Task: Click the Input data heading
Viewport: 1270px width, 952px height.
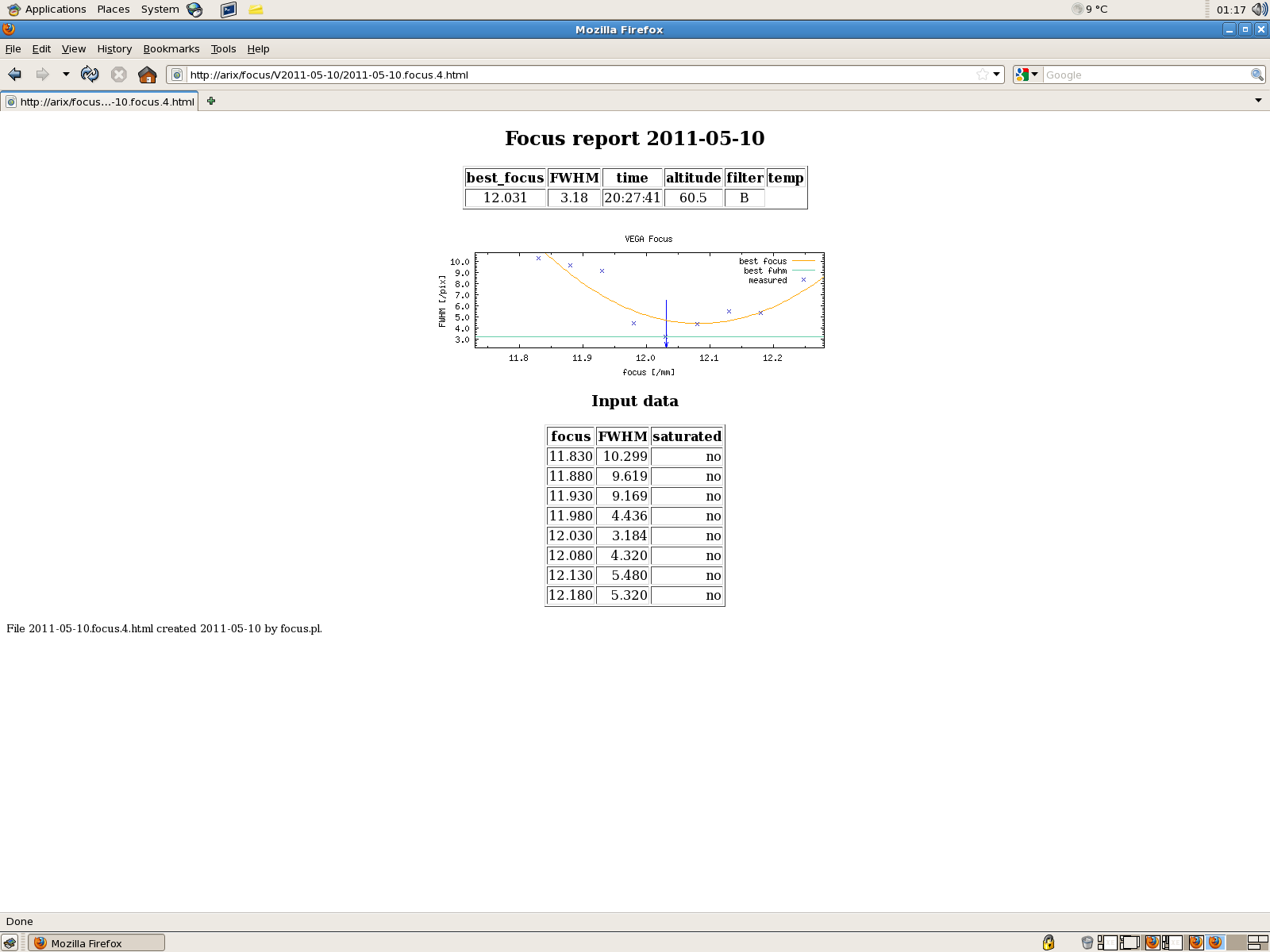Action: 635,401
